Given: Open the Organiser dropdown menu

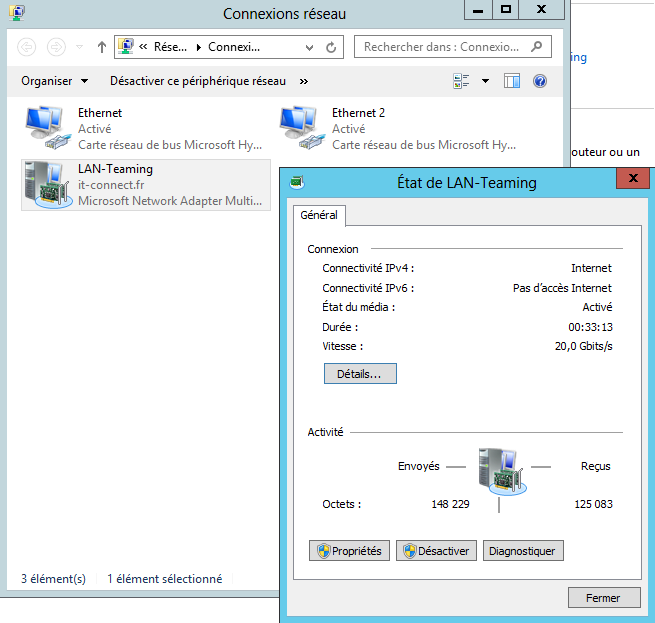Looking at the screenshot, I should (54, 81).
